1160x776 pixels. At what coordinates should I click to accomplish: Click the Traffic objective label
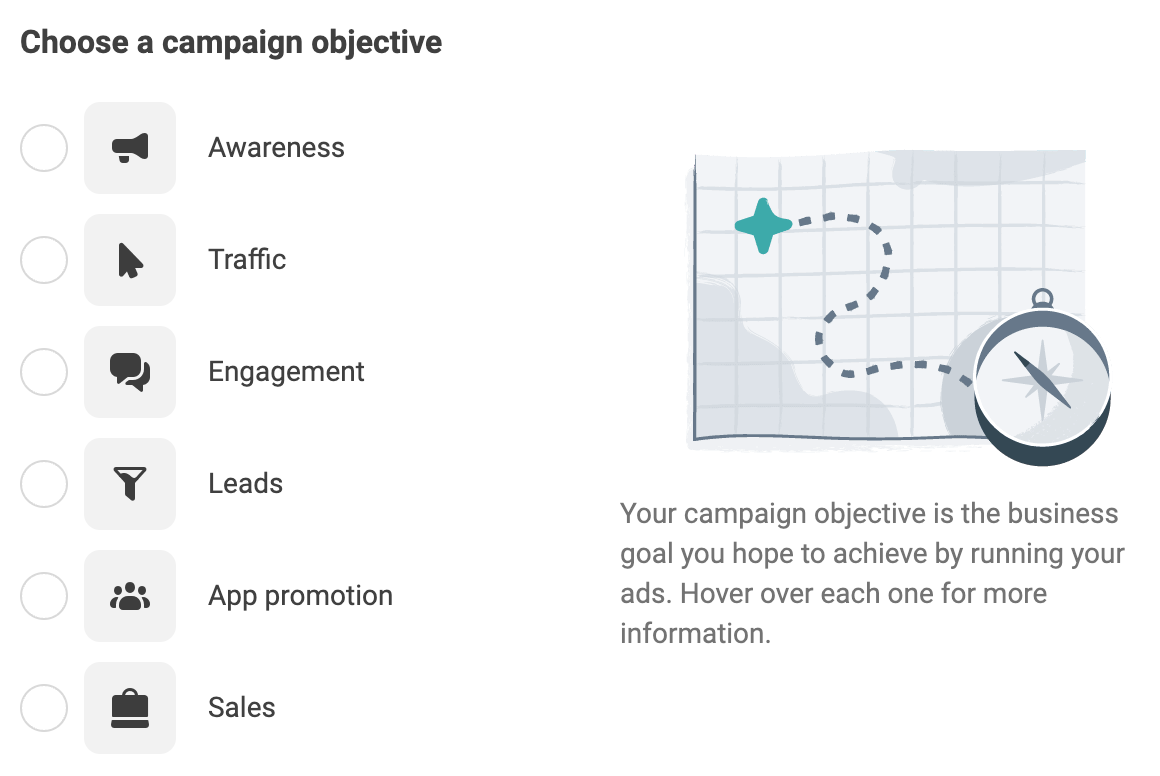click(246, 260)
